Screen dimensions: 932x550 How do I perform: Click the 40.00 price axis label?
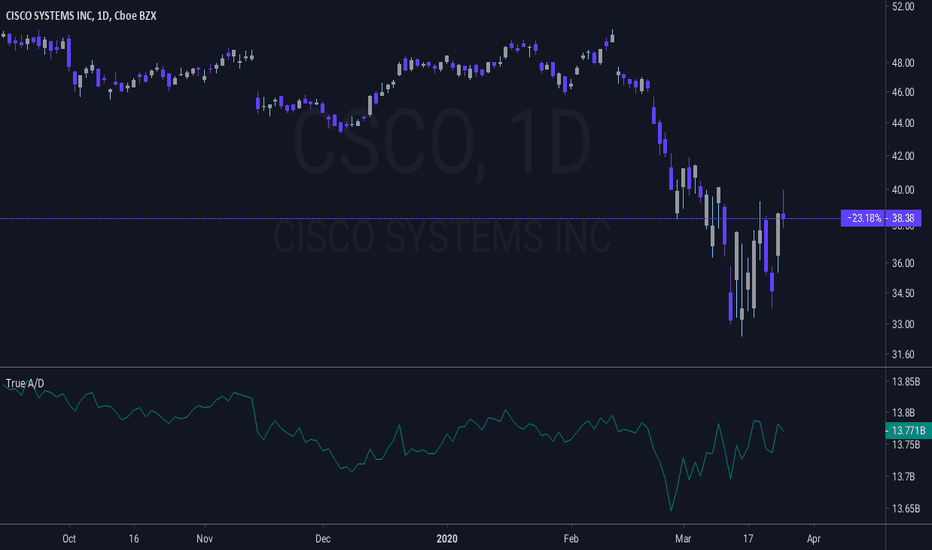(x=903, y=190)
